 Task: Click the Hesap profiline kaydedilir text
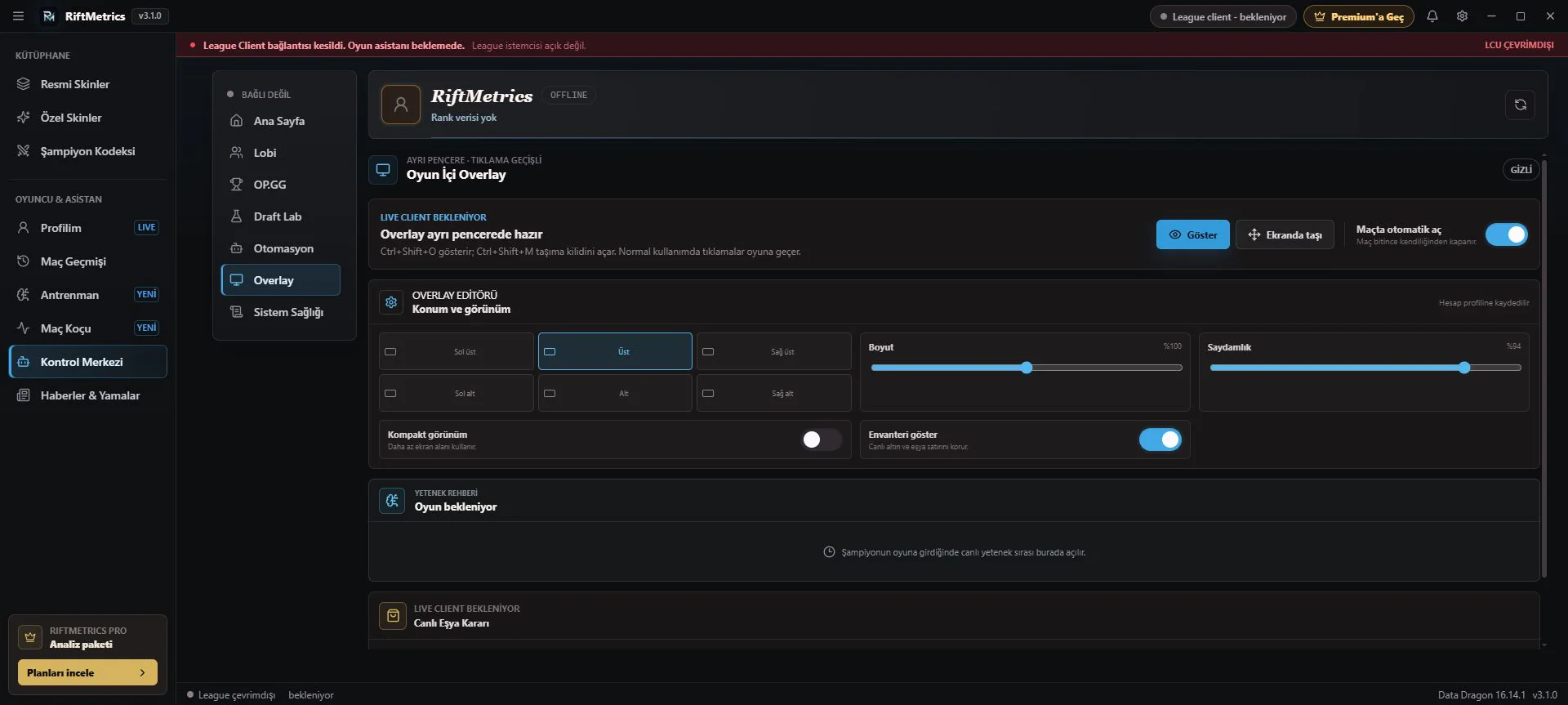point(1484,303)
